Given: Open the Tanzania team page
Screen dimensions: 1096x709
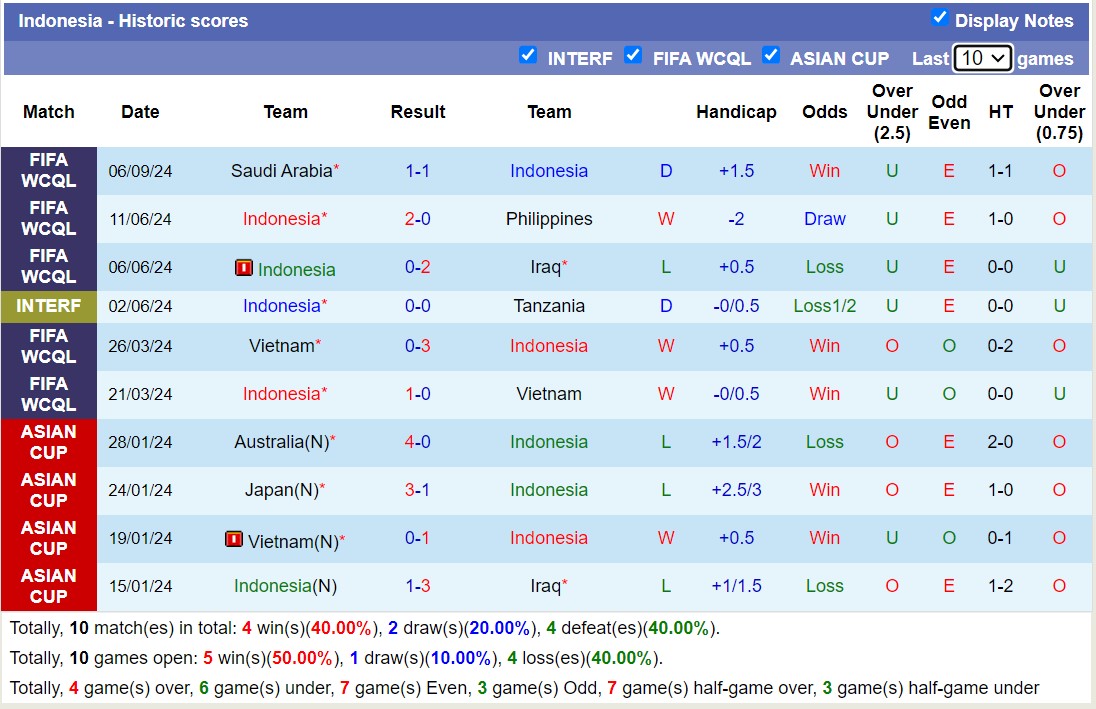Looking at the screenshot, I should coord(549,306).
